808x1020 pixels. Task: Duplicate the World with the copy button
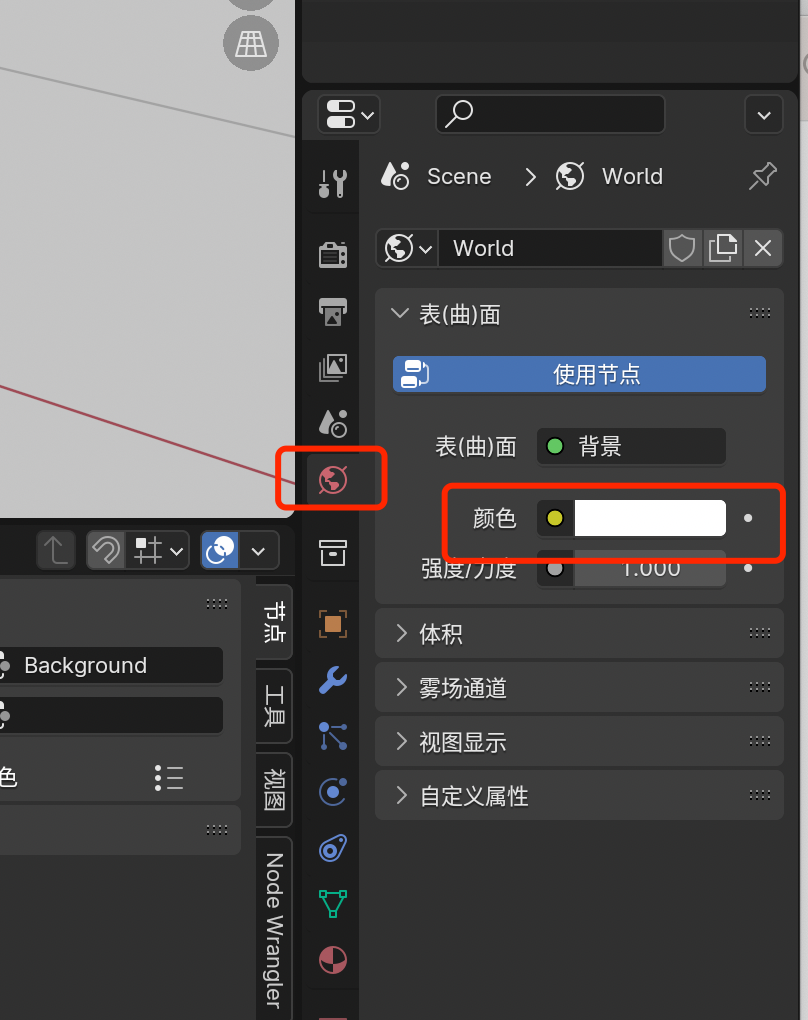pos(723,248)
